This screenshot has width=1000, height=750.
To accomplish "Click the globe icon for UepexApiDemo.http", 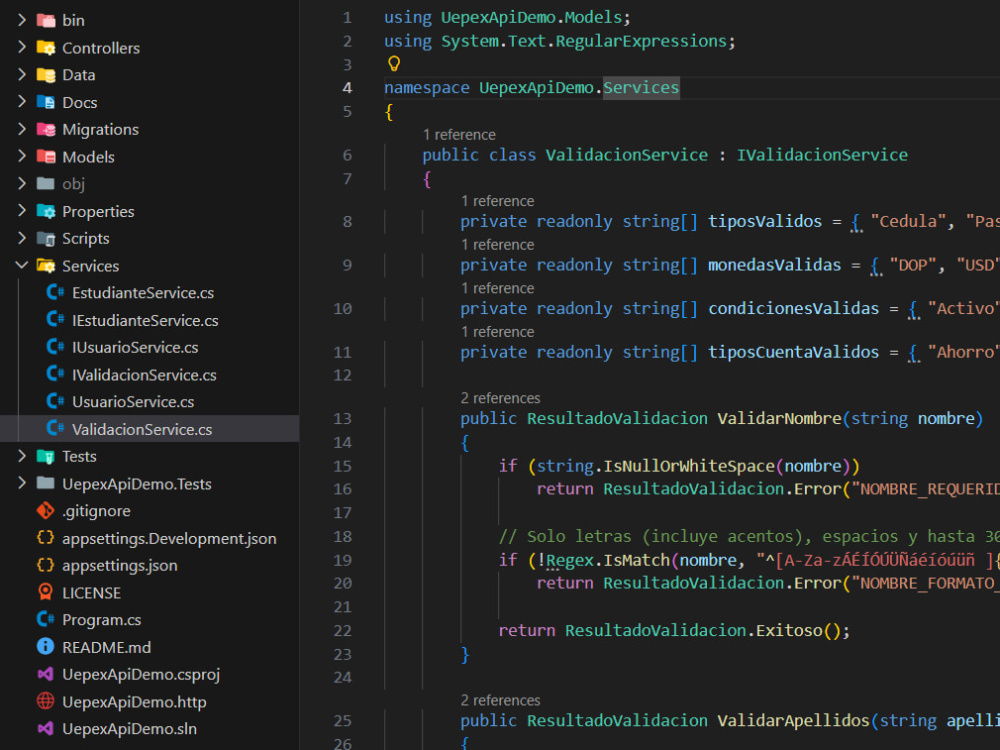I will (46, 701).
